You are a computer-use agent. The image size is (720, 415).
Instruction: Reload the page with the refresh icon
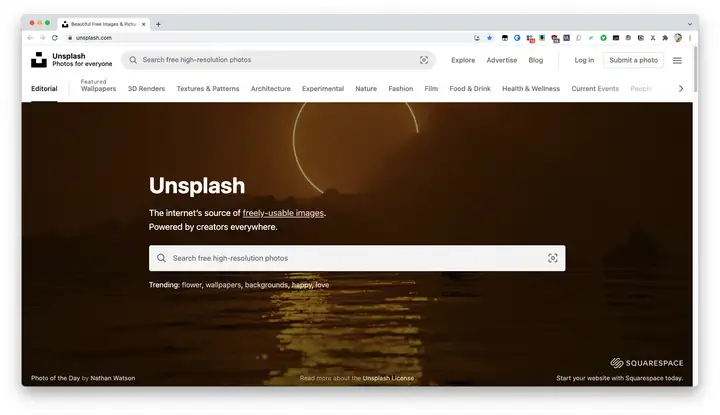[55, 38]
